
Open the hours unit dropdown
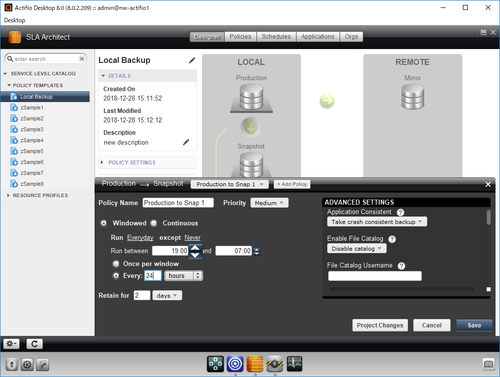[x=183, y=276]
